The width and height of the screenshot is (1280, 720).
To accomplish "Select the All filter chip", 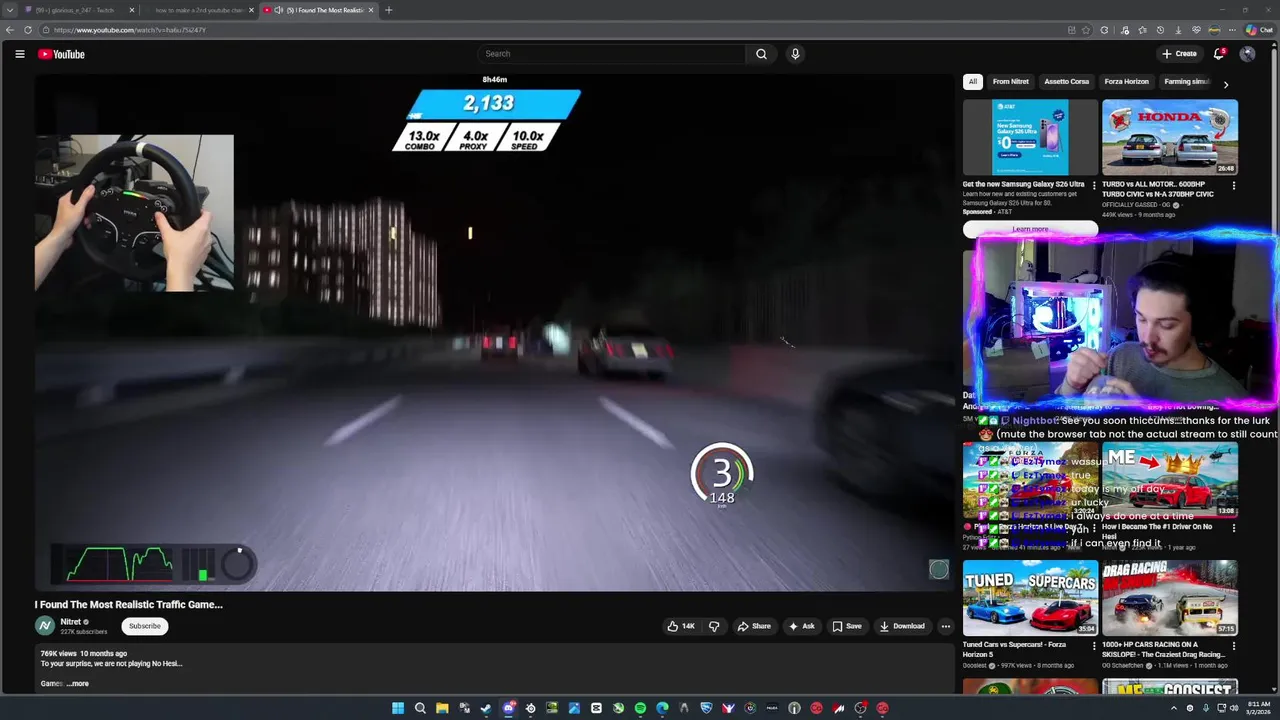I will point(973,82).
